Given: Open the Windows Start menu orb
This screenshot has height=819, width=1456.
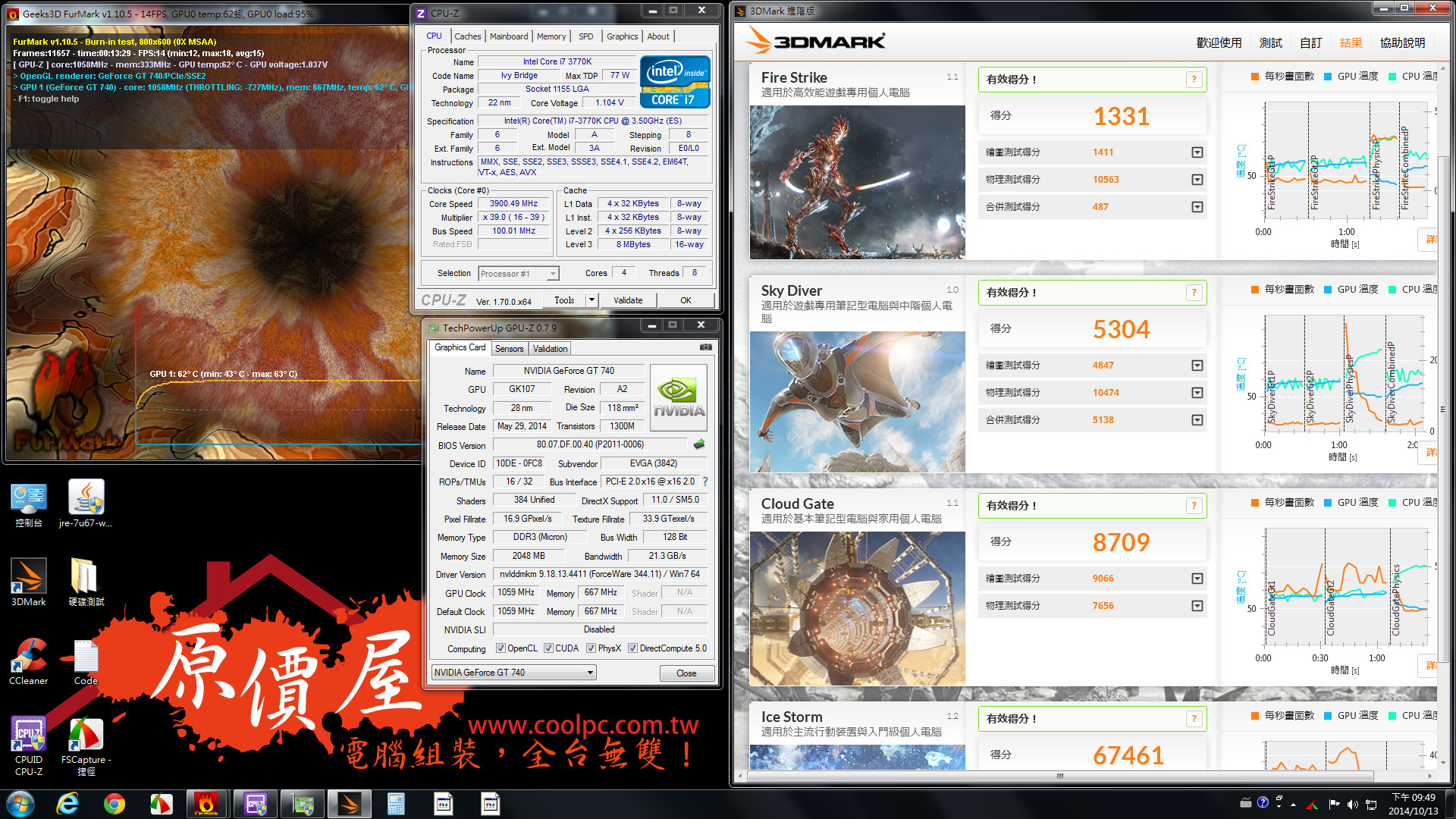Looking at the screenshot, I should point(20,804).
